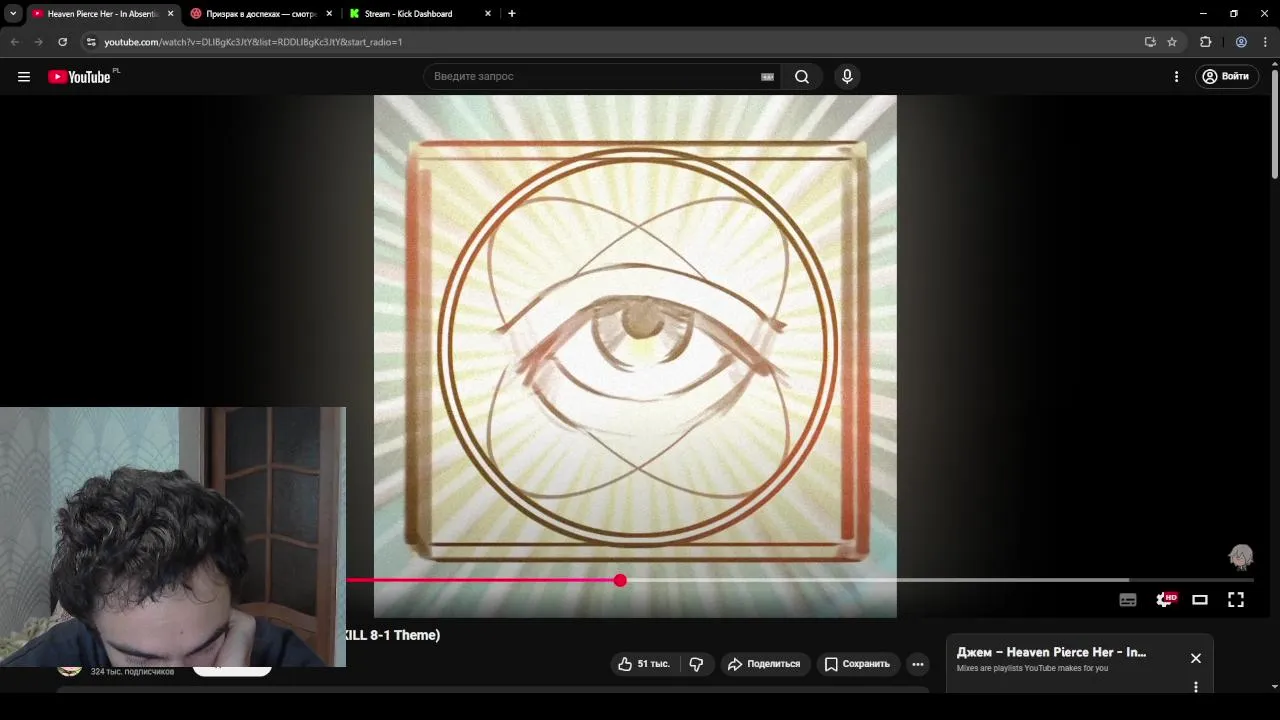The width and height of the screenshot is (1280, 720).
Task: Open the YouTube guide hamburger menu
Action: click(x=24, y=76)
